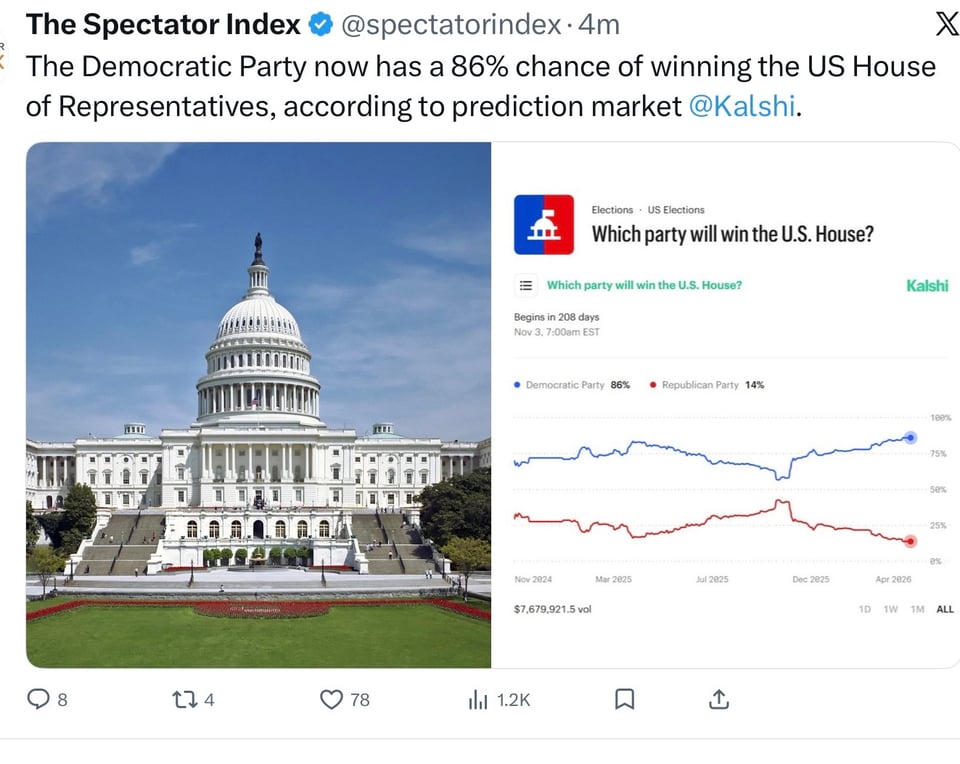
Task: Select the ALL time range option
Action: tap(944, 608)
